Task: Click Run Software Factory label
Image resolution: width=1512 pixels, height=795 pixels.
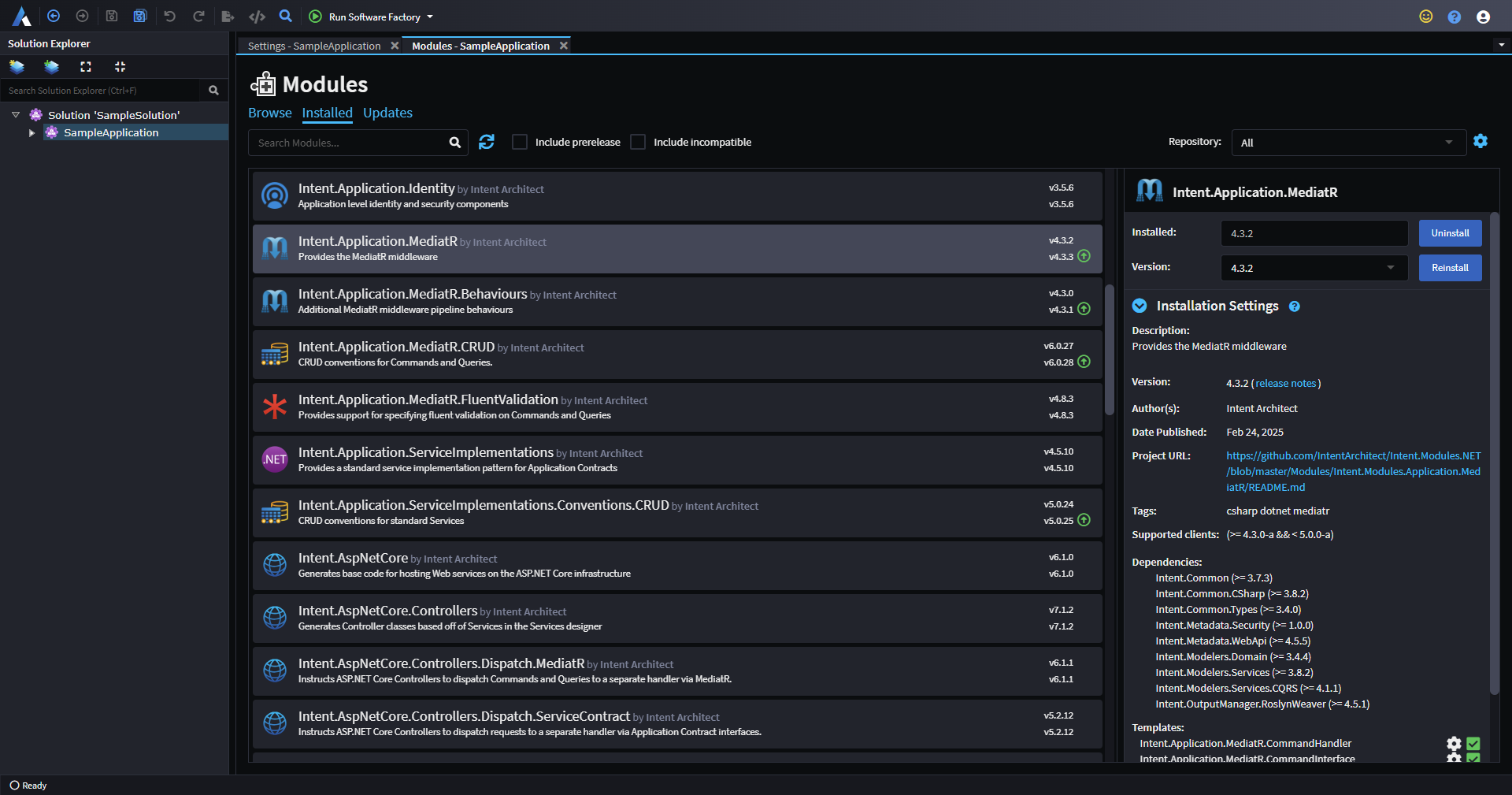Action: (x=375, y=17)
